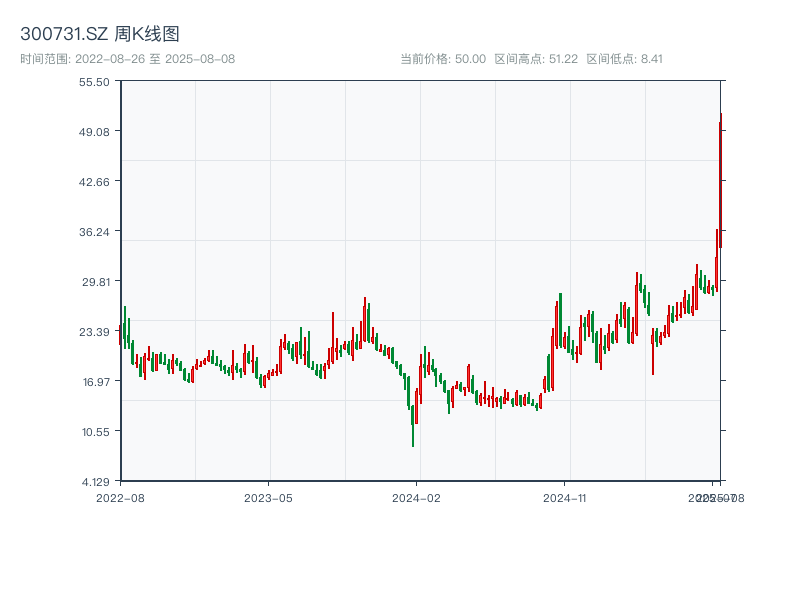This screenshot has height=600, width=800.
Task: Click the x-axis label 2023-05
Action: point(268,498)
